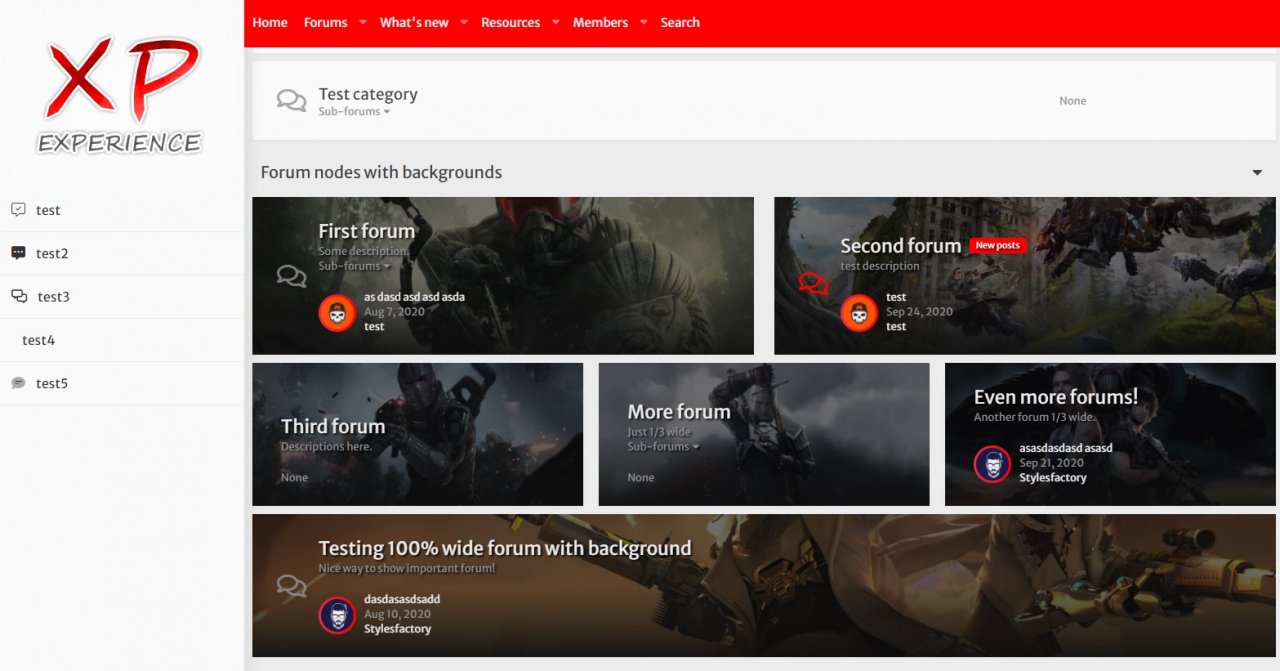The width and height of the screenshot is (1280, 671).
Task: Open the Forums menu dropdown arrow
Action: (x=363, y=22)
